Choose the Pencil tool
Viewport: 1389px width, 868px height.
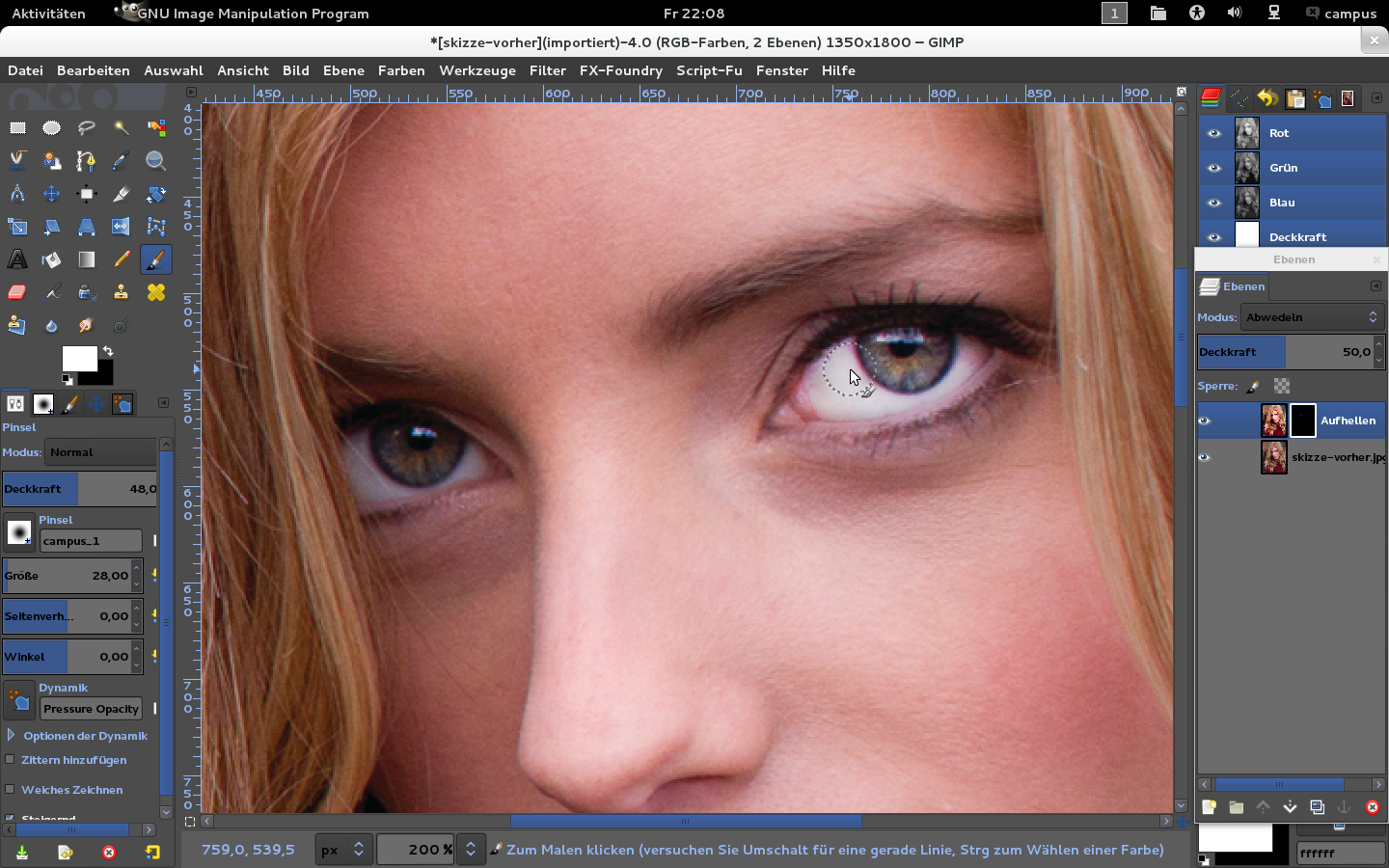[121, 259]
